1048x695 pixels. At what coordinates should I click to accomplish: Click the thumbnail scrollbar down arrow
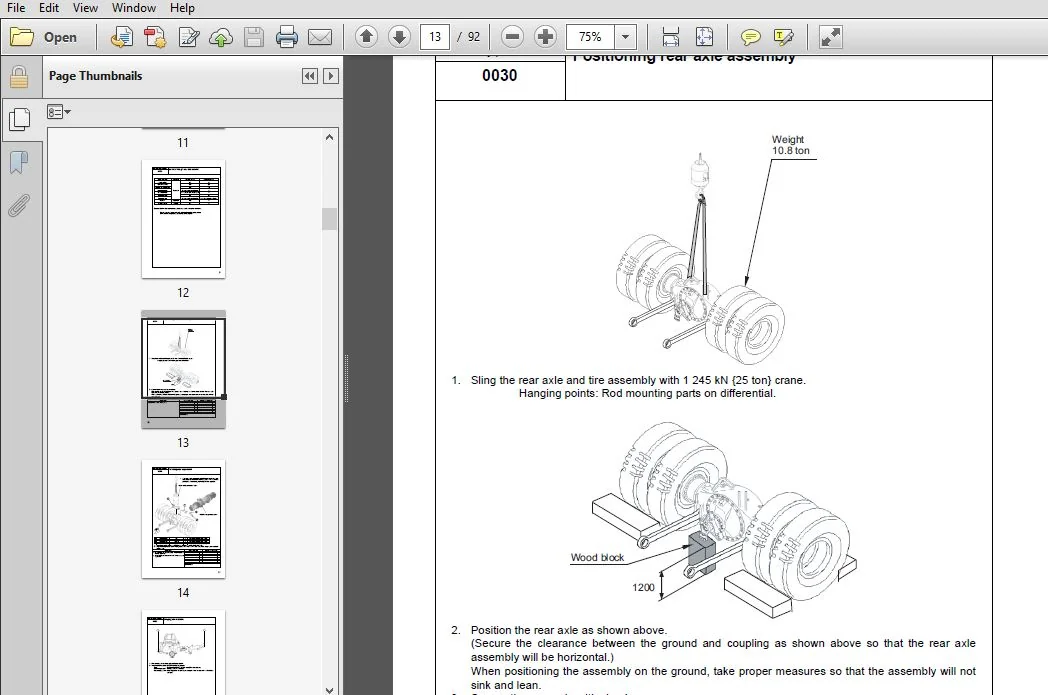(x=329, y=690)
